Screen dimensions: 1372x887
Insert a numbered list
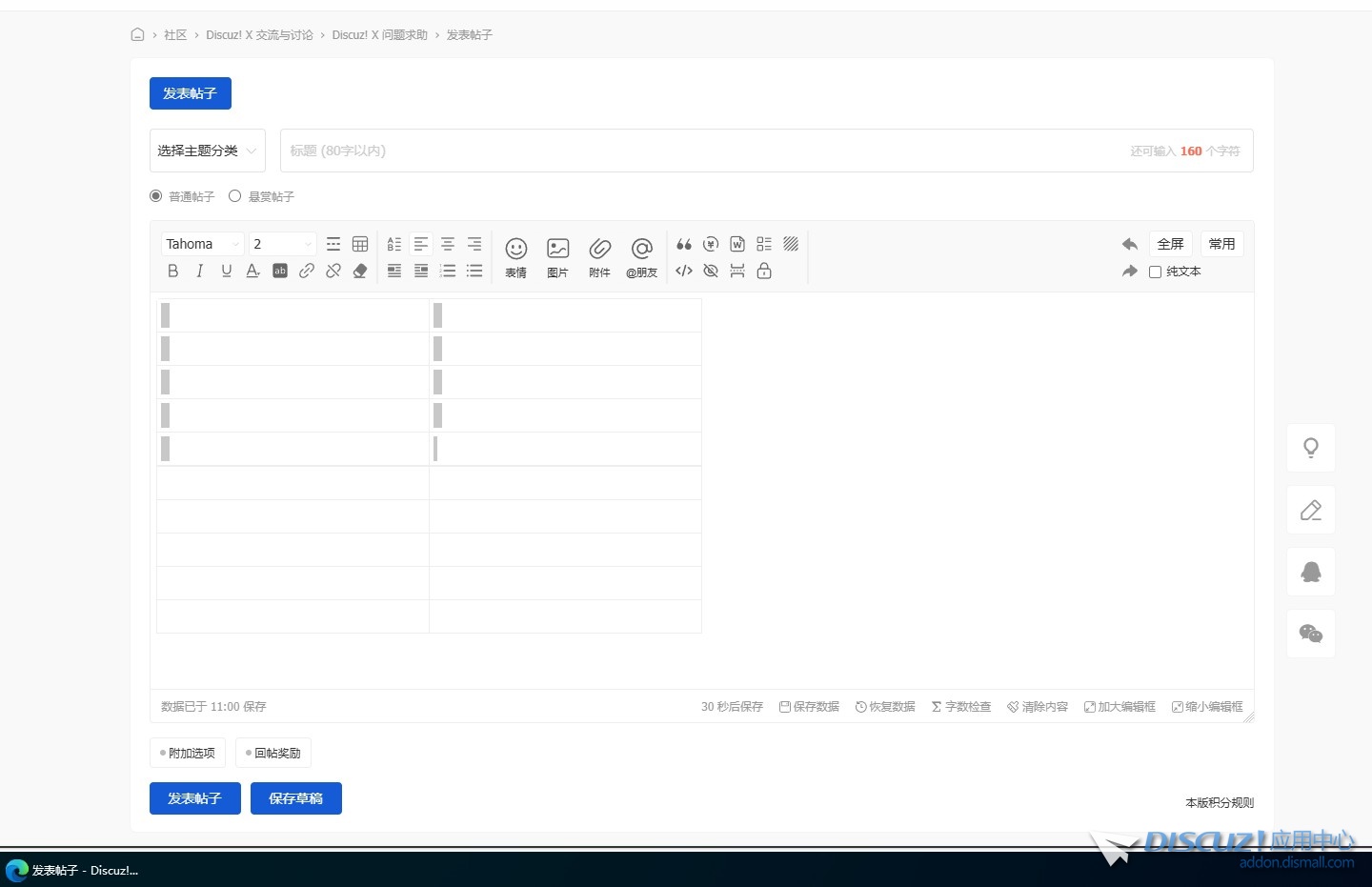tap(447, 271)
